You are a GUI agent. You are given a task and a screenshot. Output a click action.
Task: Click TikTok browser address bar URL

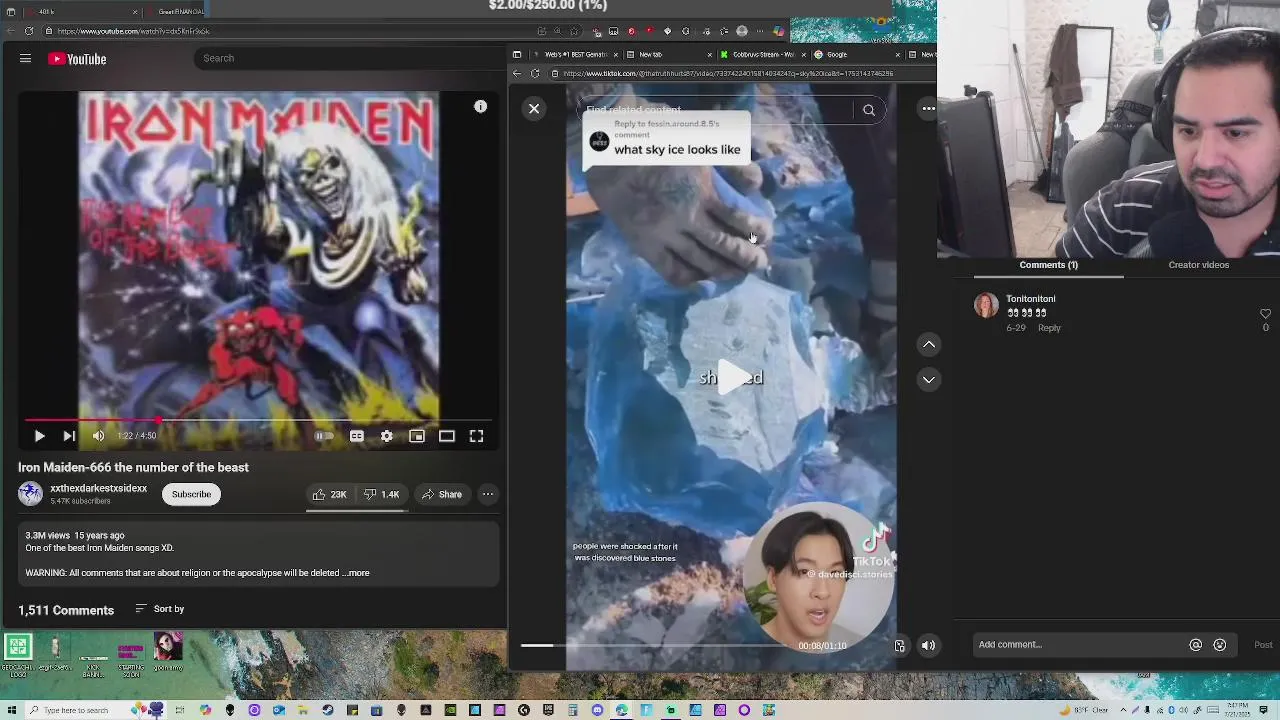tap(728, 74)
